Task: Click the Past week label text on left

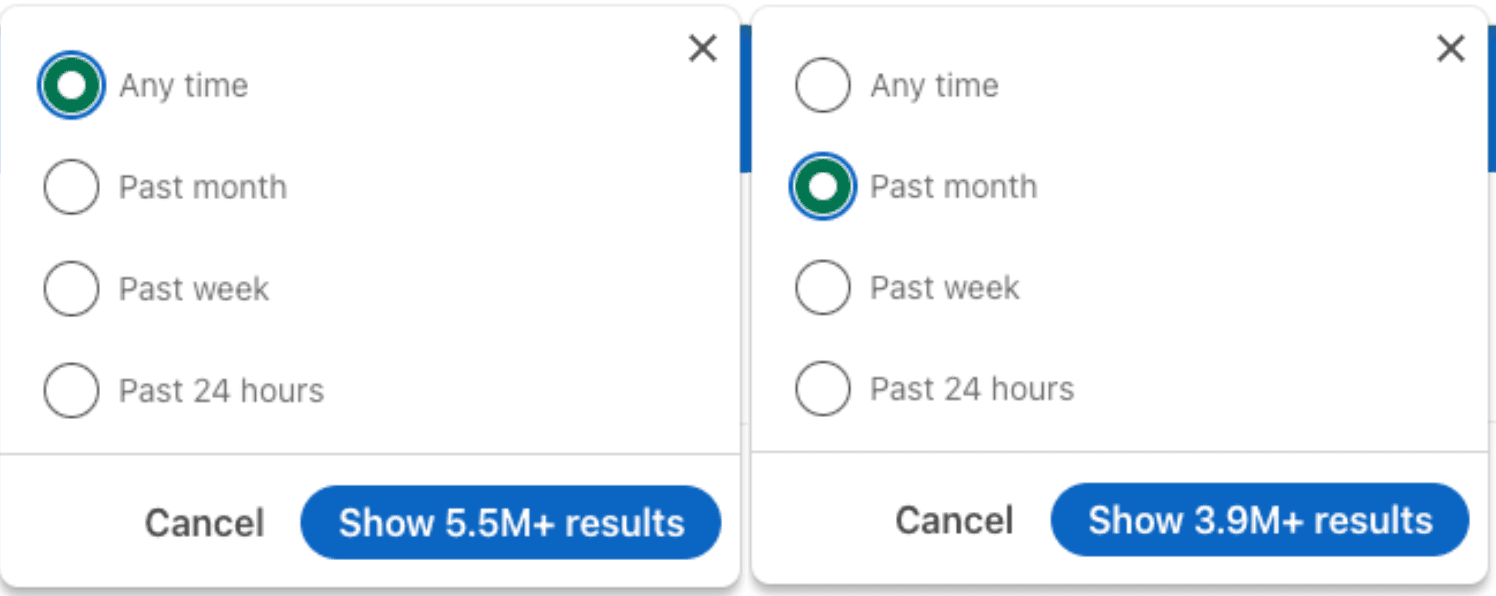Action: 194,288
